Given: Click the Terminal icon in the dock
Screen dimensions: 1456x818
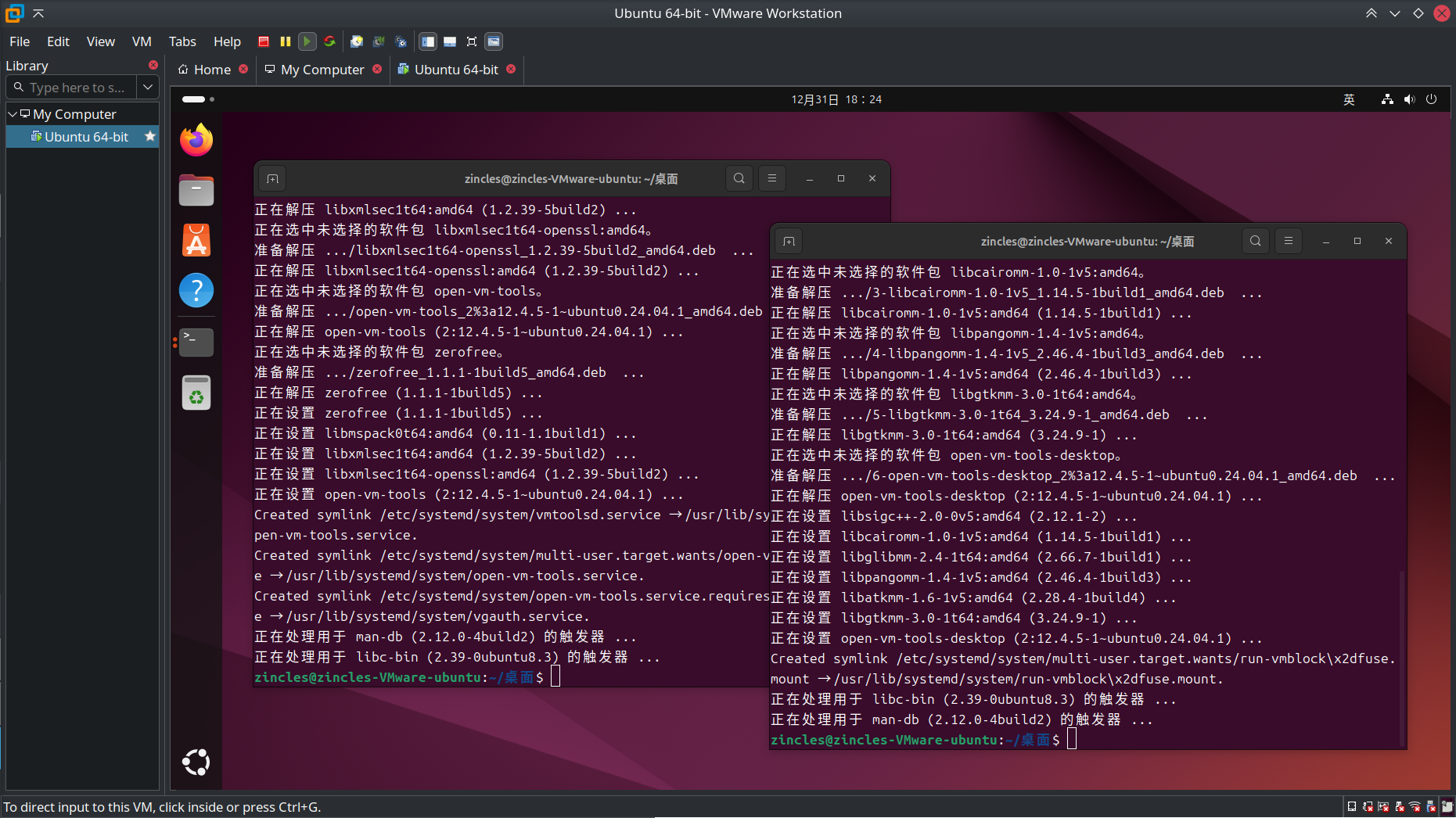Looking at the screenshot, I should (196, 342).
